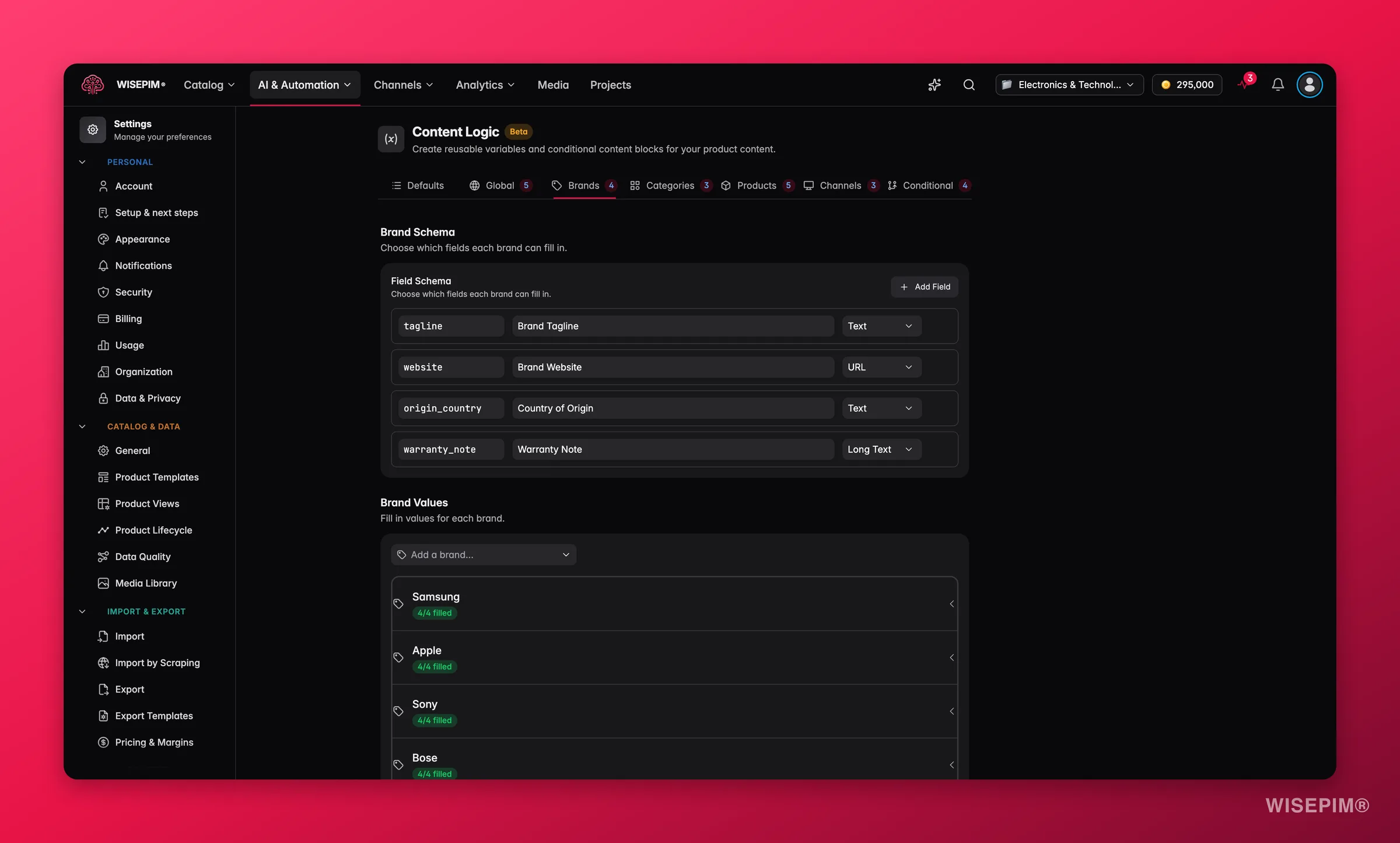Image resolution: width=1400 pixels, height=843 pixels.
Task: Open the Media page link
Action: (553, 85)
